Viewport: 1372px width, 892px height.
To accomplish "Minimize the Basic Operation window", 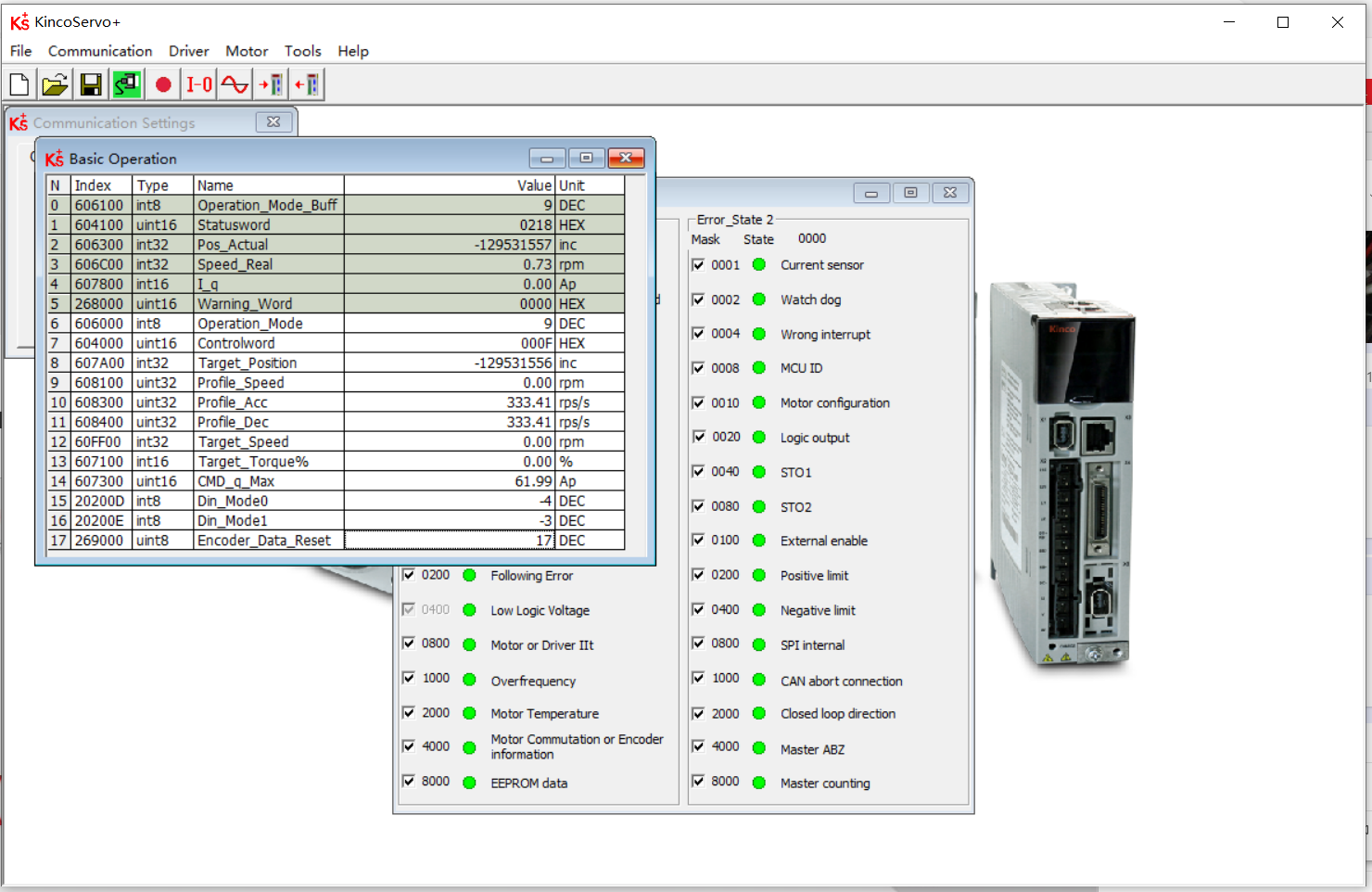I will coord(547,158).
